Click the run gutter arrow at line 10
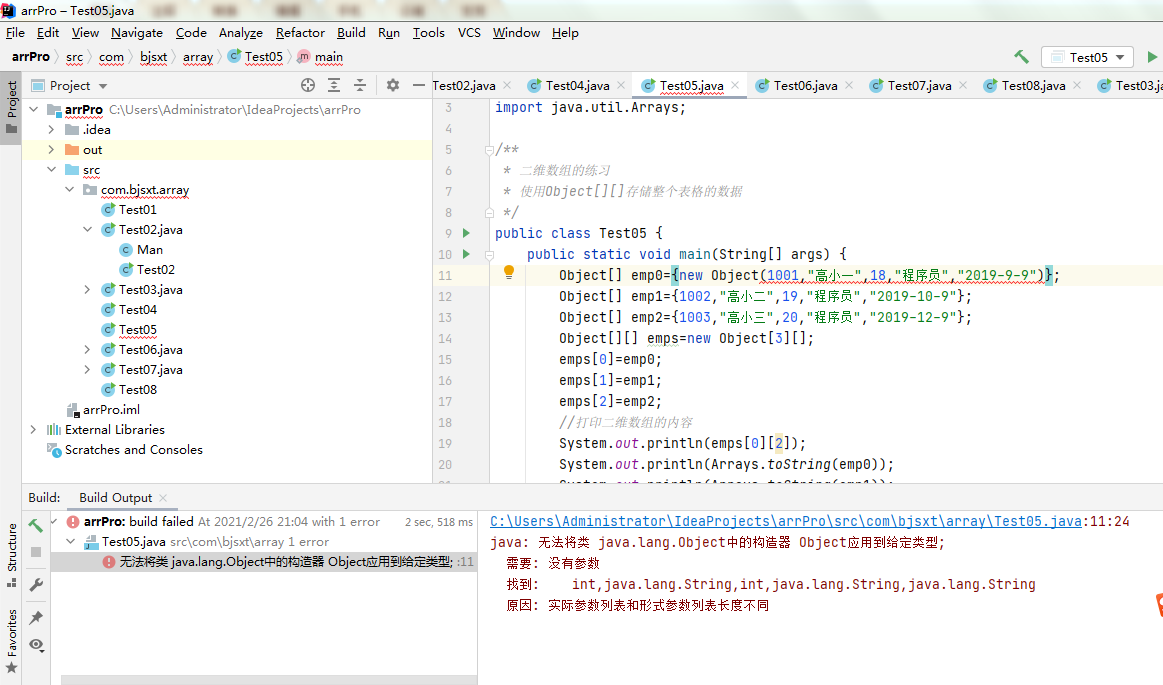1163x685 pixels. tap(467, 254)
